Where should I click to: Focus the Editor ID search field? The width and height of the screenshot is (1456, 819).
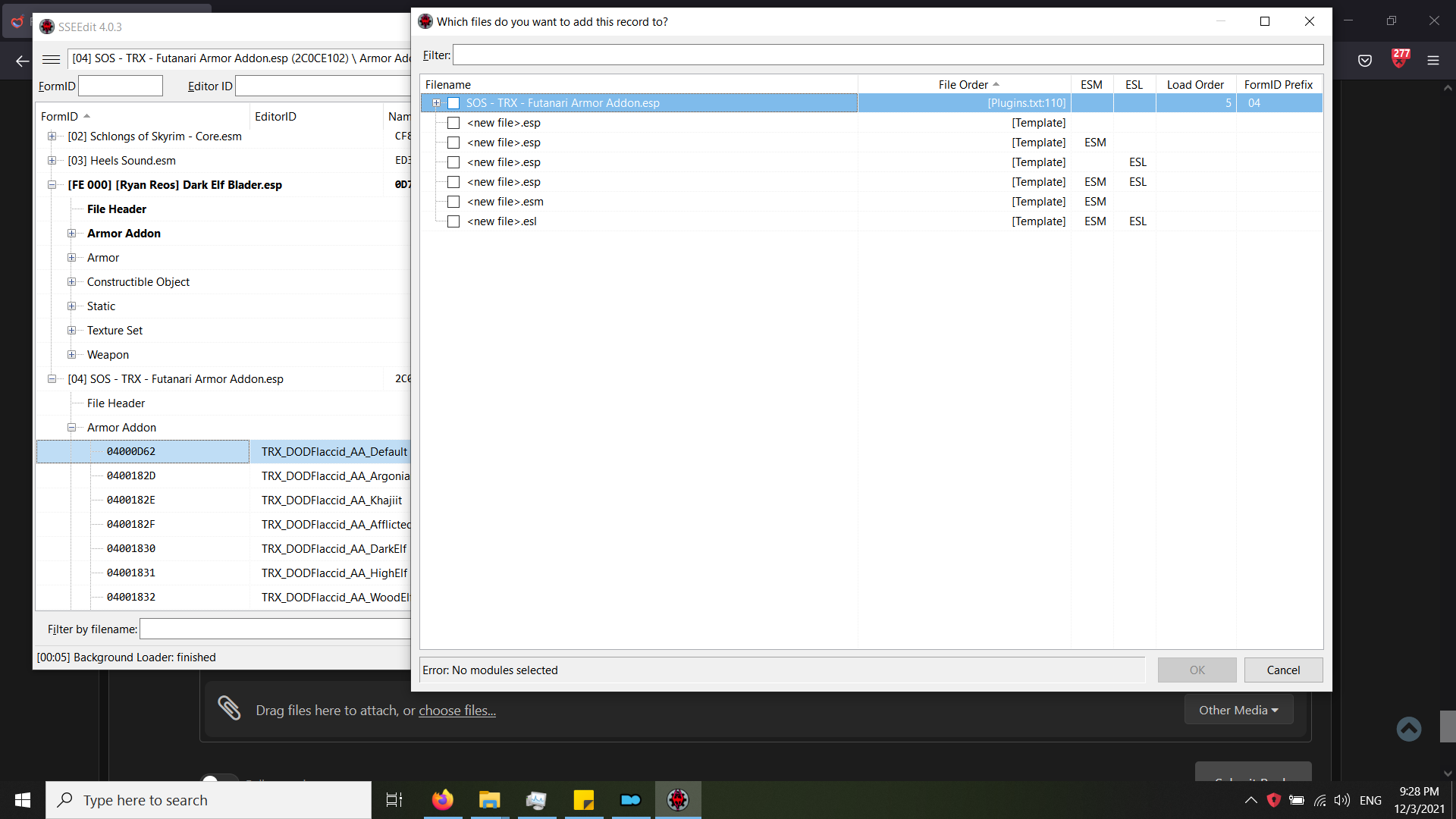[323, 86]
